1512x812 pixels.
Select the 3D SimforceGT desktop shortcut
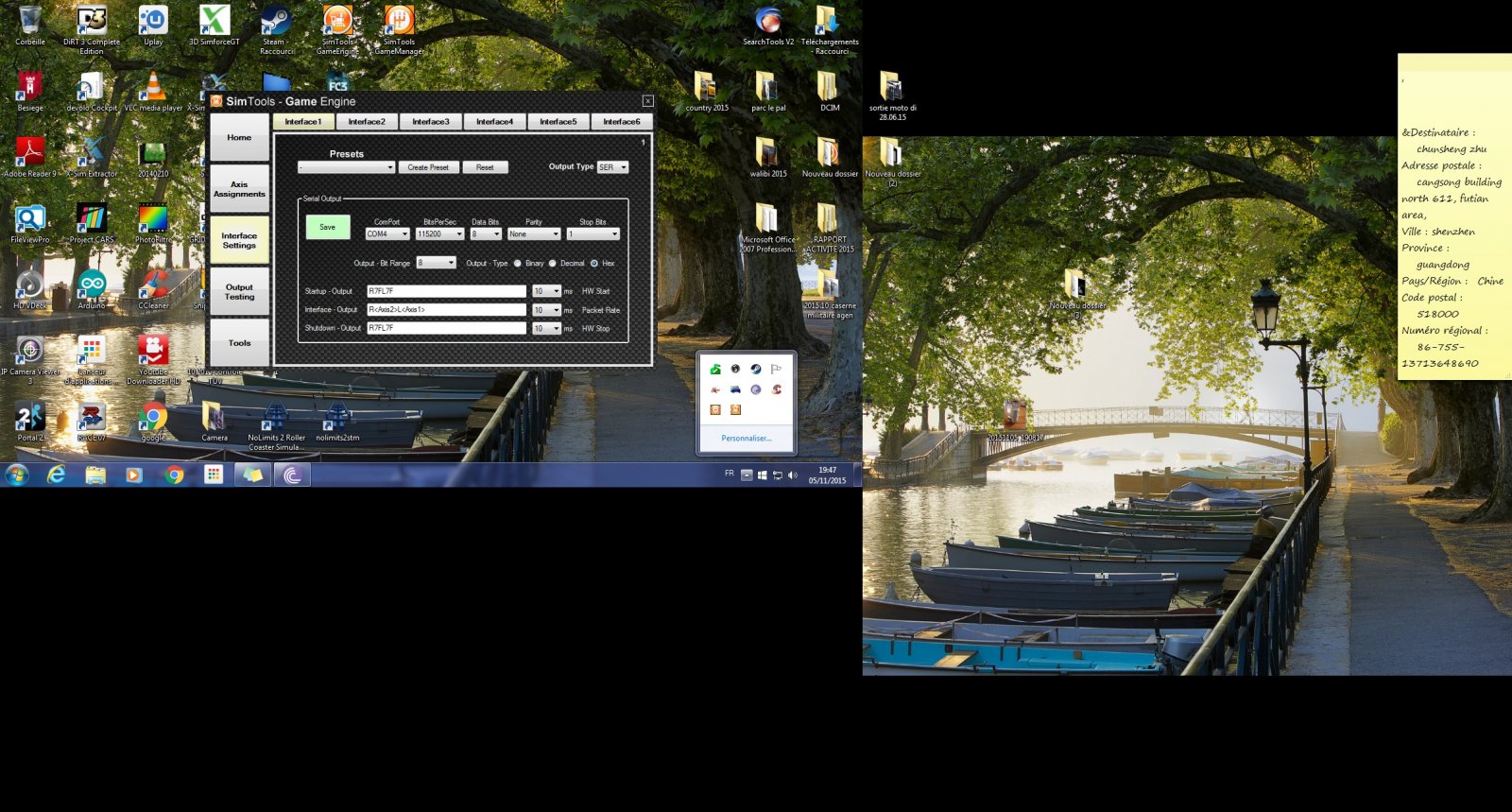(215, 26)
